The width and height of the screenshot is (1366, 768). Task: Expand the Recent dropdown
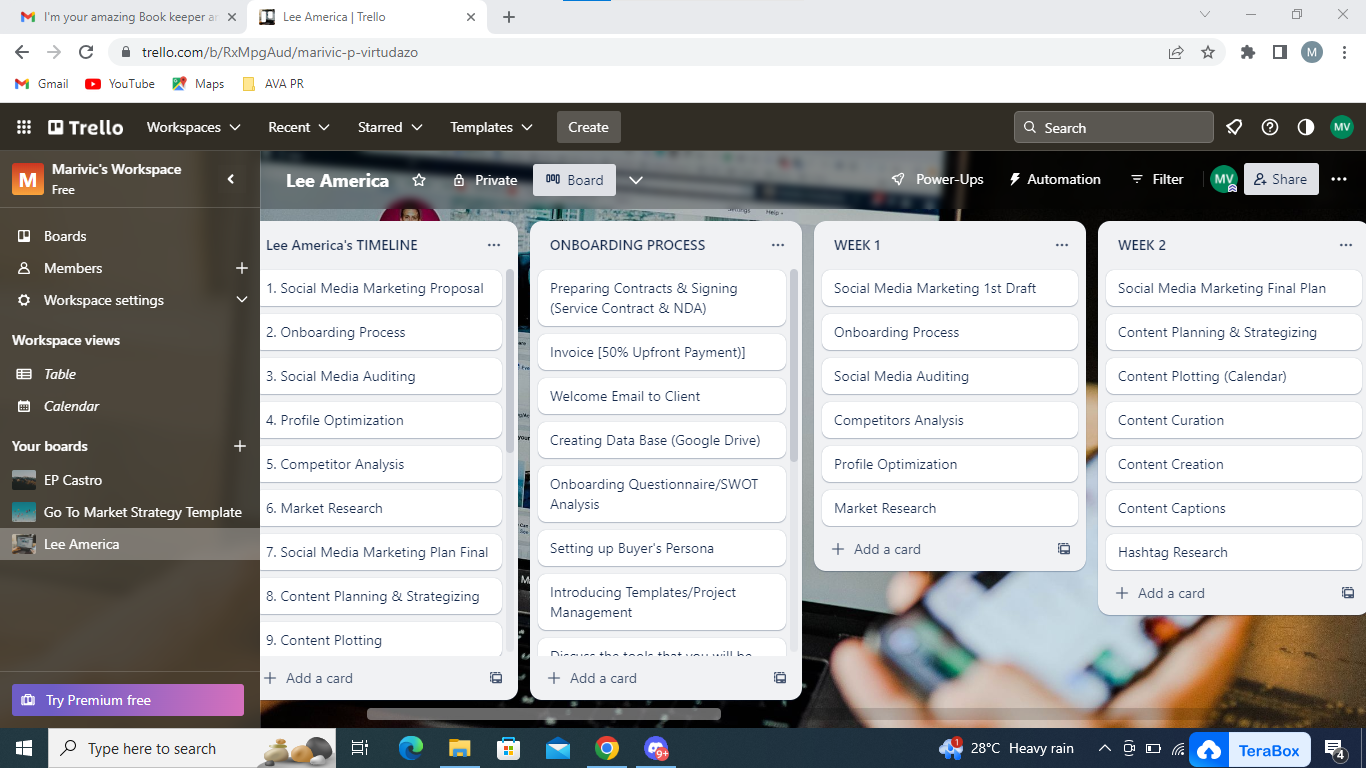(x=299, y=127)
